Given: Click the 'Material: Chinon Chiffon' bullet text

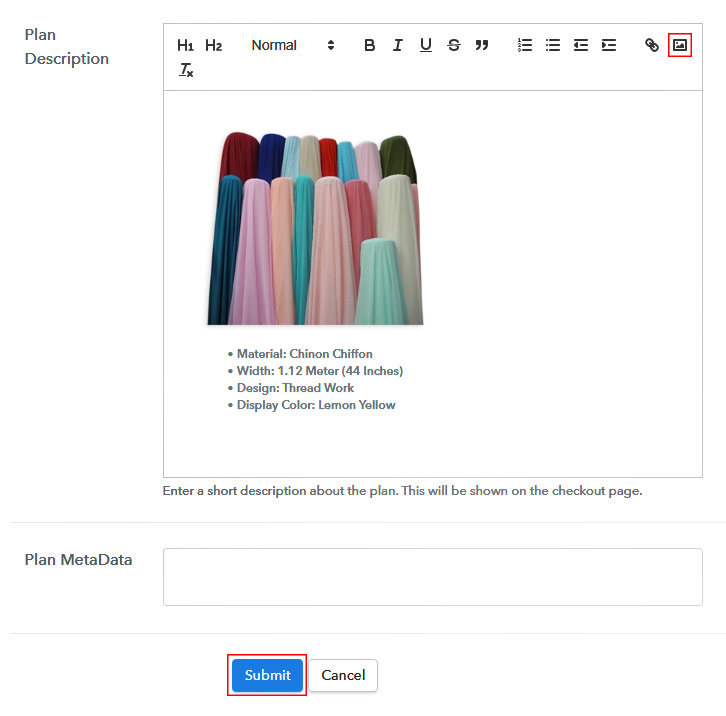Looking at the screenshot, I should pos(305,354).
